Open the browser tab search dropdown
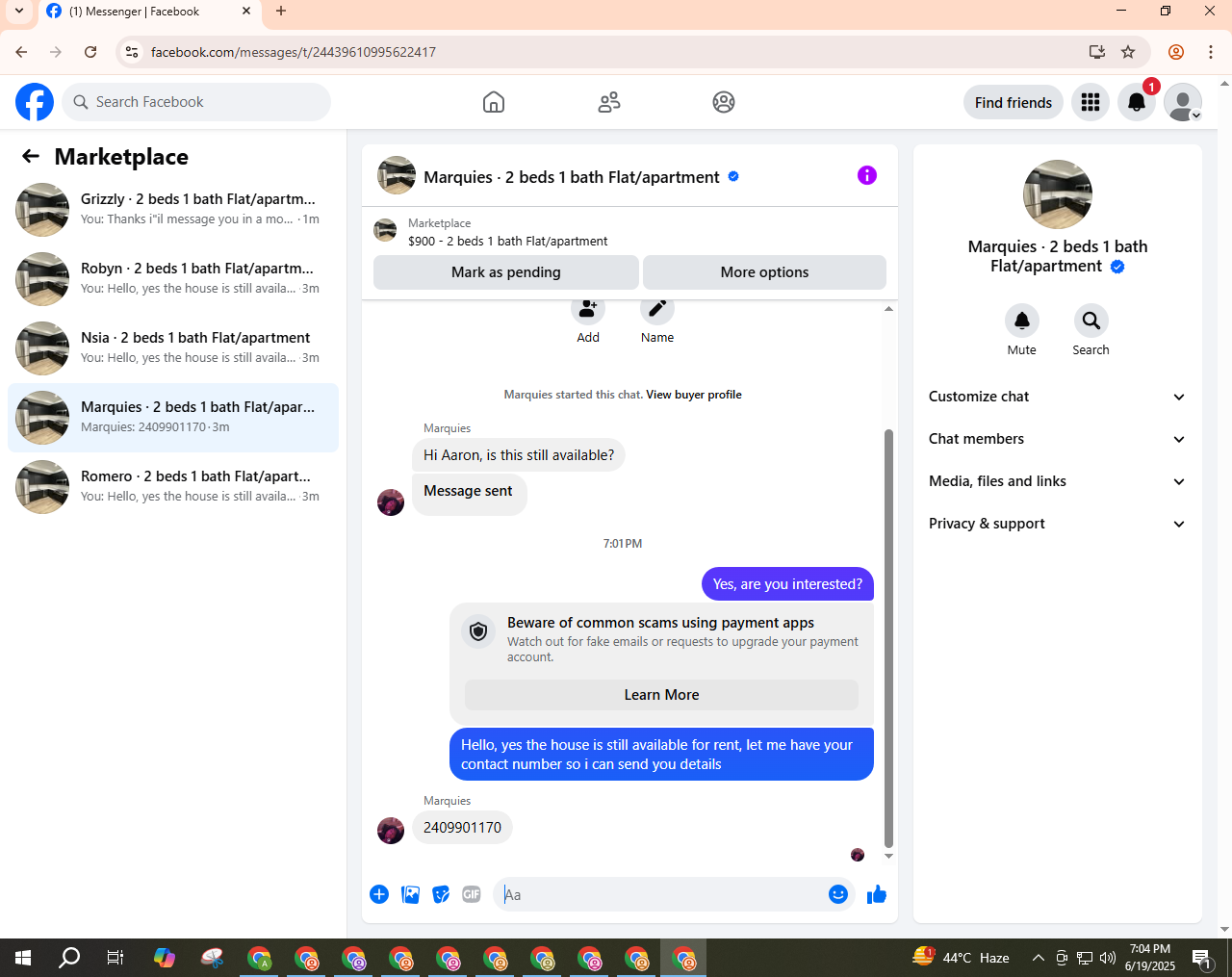1232x977 pixels. pos(19,12)
